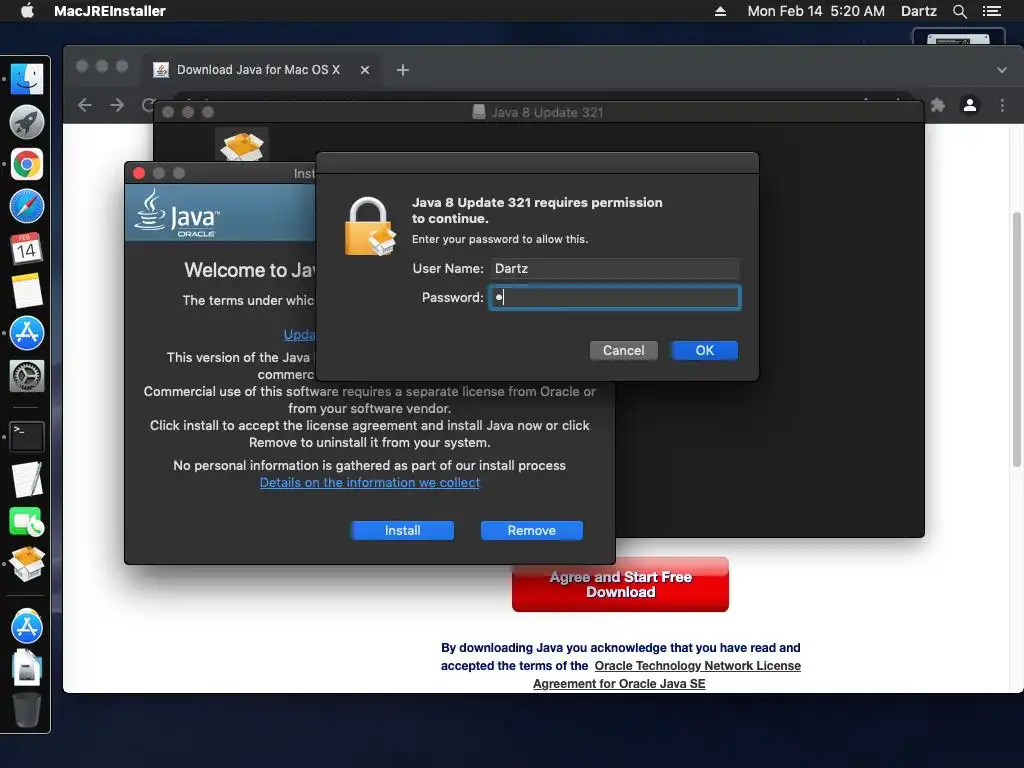
Task: Open Launchpad rocket icon in Dock
Action: coord(27,122)
